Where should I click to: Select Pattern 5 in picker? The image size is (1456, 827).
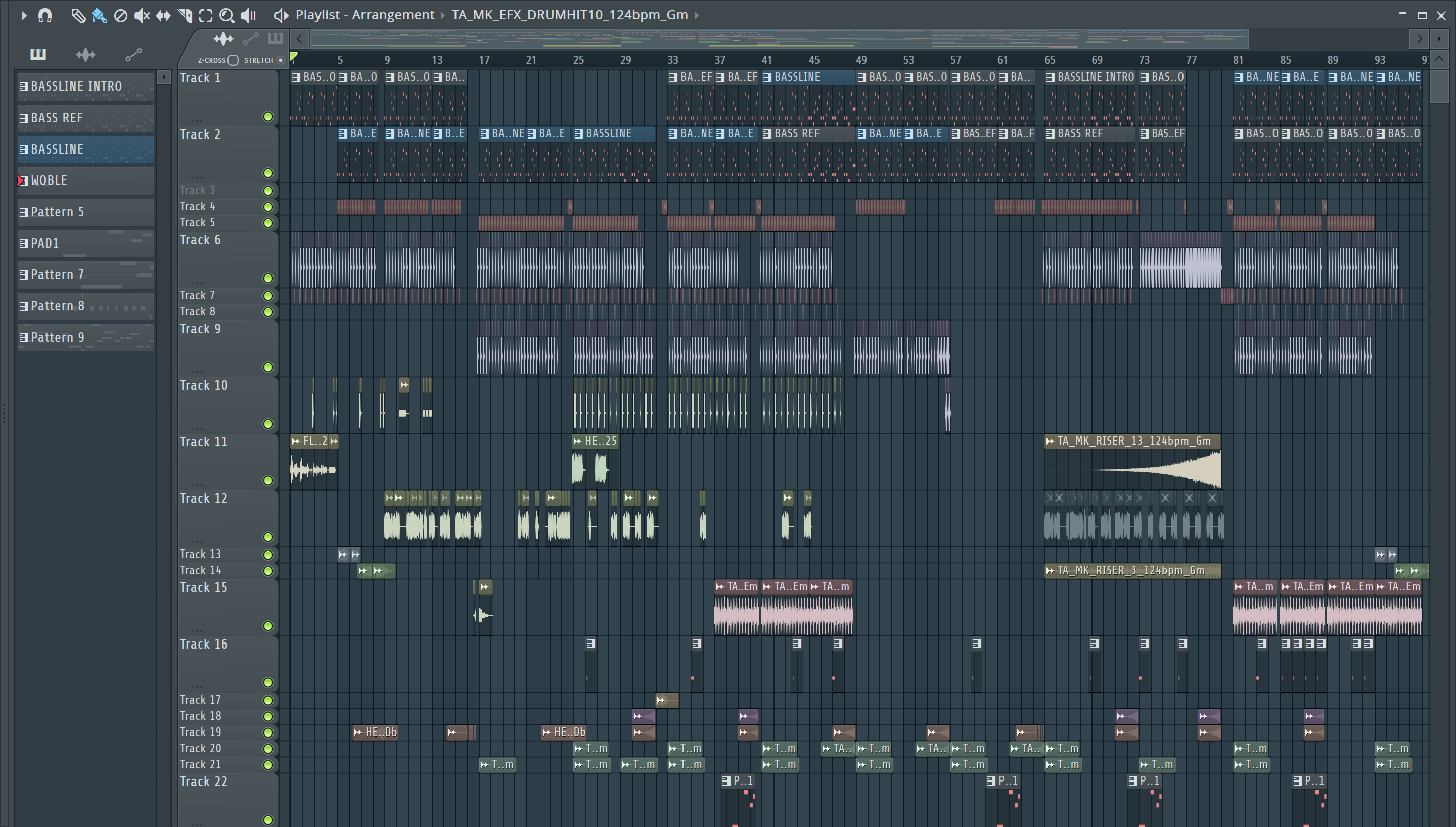coord(86,212)
